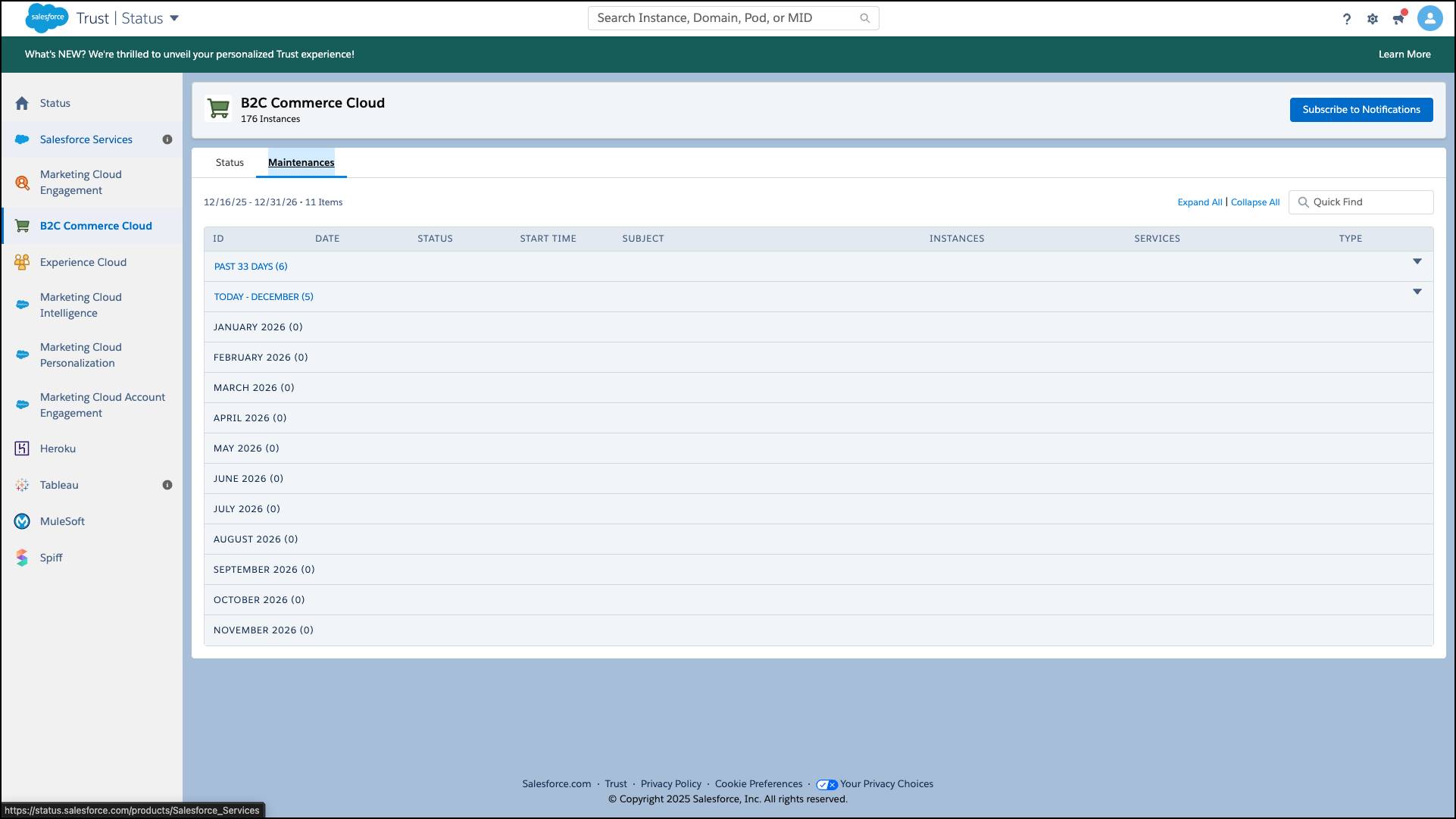The height and width of the screenshot is (819, 1456).
Task: Click Collapse All link
Action: tap(1255, 202)
